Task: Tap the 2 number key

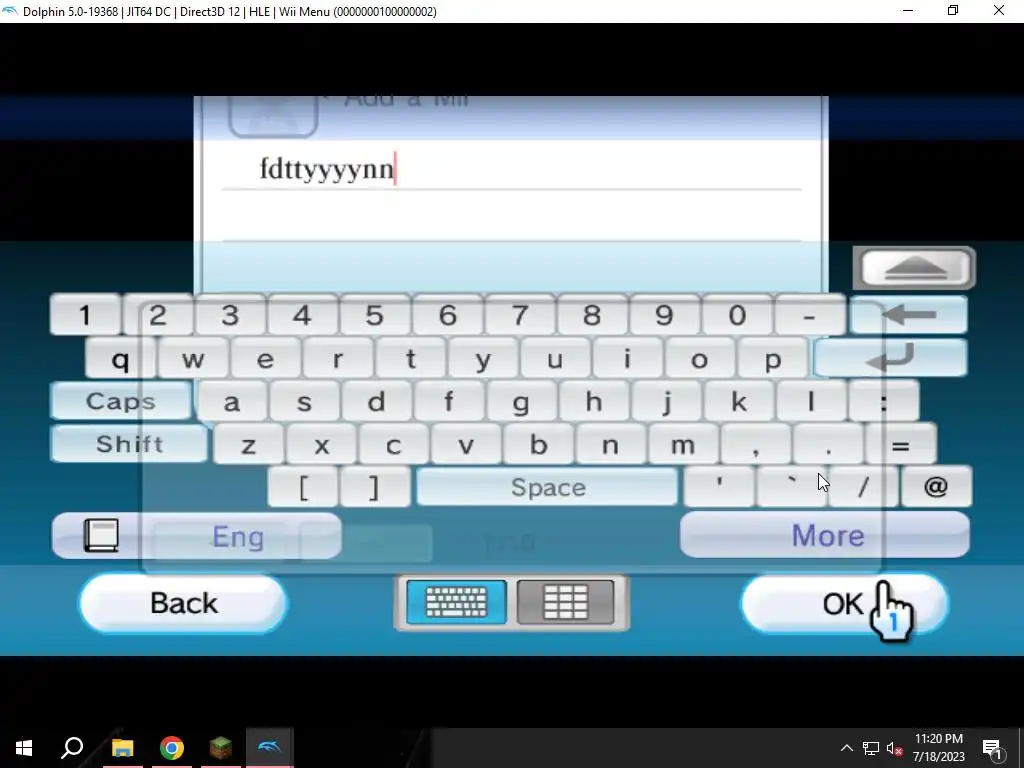Action: 157,315
